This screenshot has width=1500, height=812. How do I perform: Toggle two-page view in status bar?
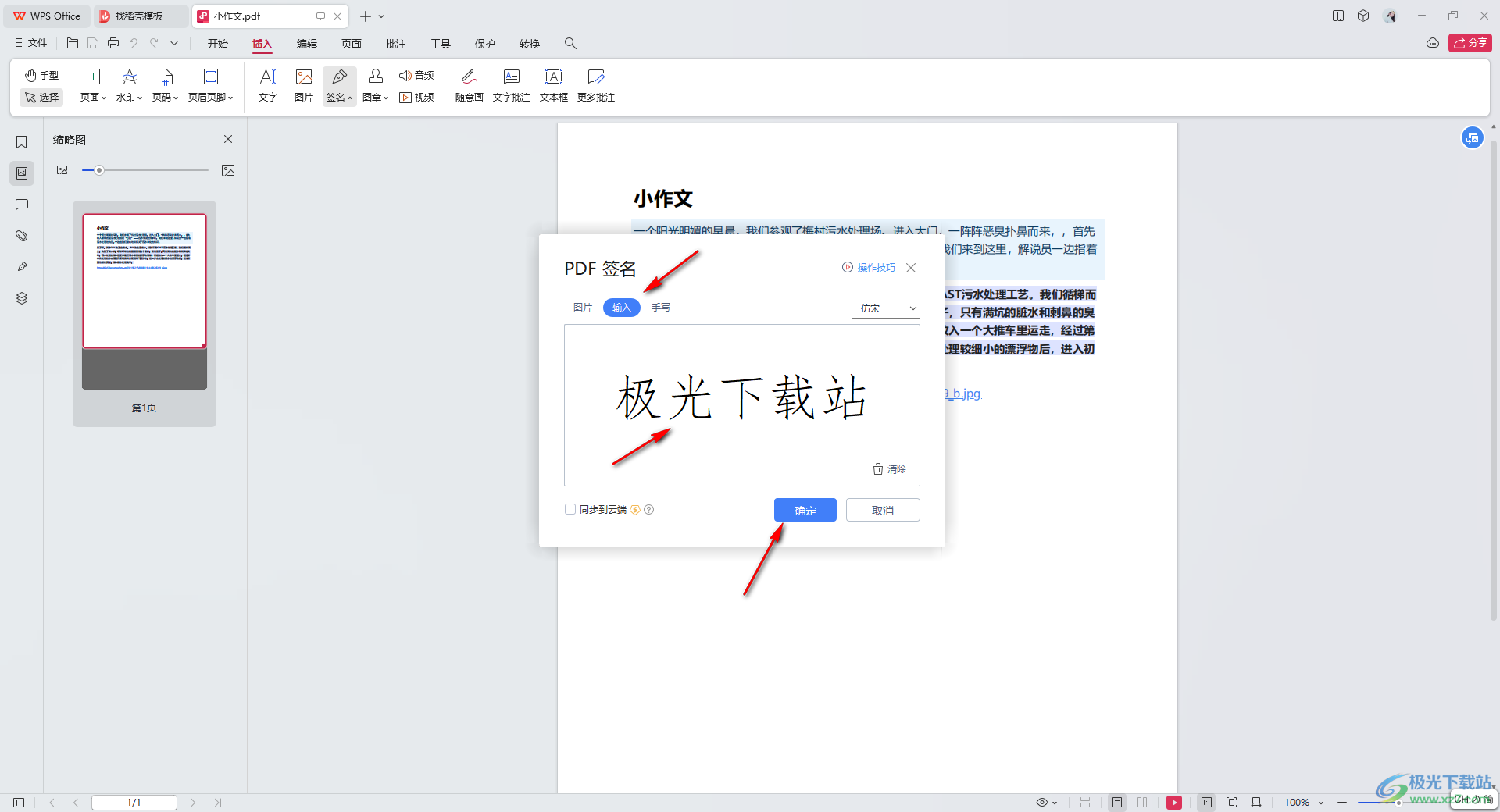click(x=1142, y=803)
